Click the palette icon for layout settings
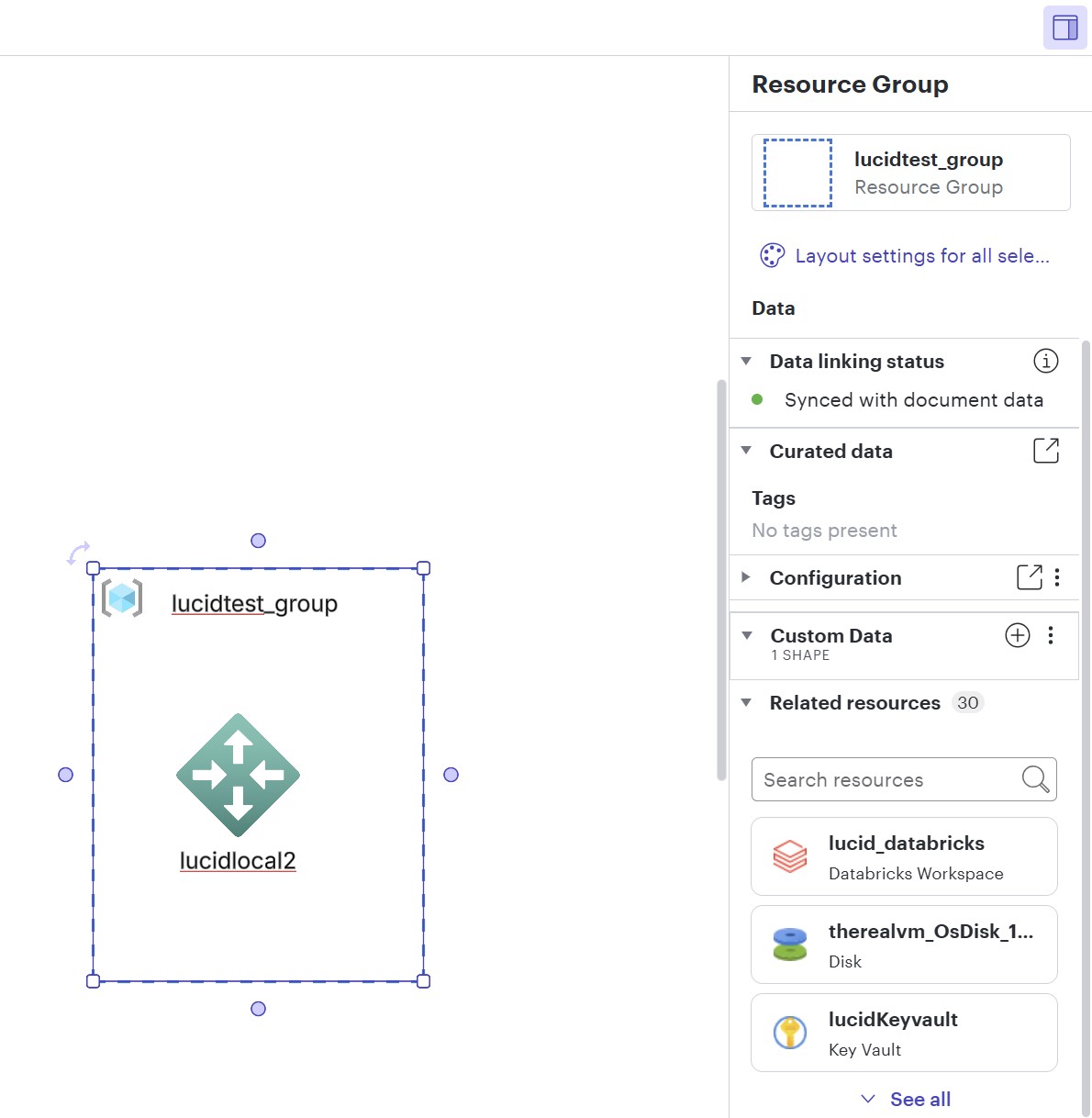The image size is (1092, 1118). (773, 255)
